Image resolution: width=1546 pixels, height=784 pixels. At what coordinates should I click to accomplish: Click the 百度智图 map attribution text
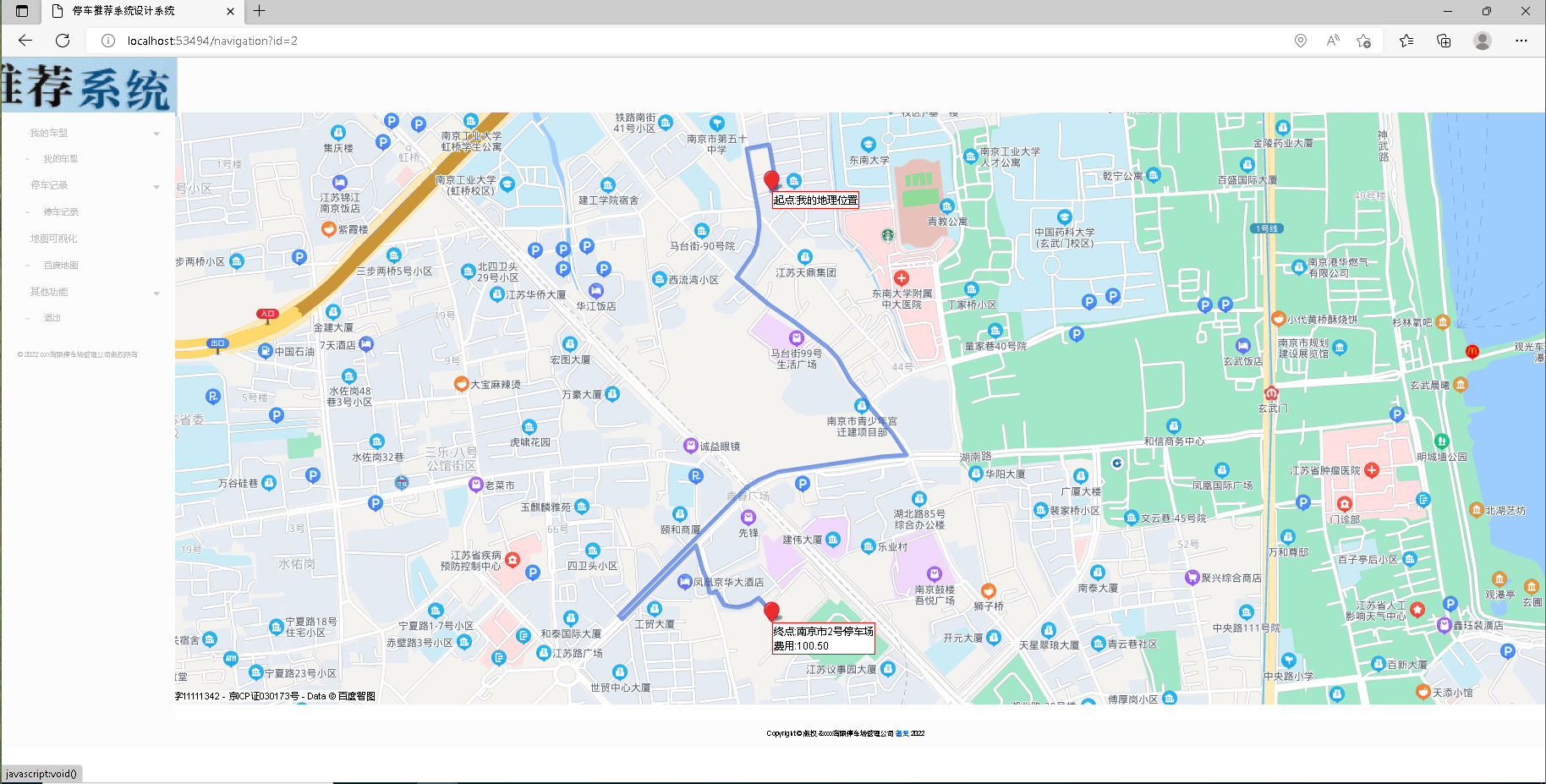pos(357,696)
